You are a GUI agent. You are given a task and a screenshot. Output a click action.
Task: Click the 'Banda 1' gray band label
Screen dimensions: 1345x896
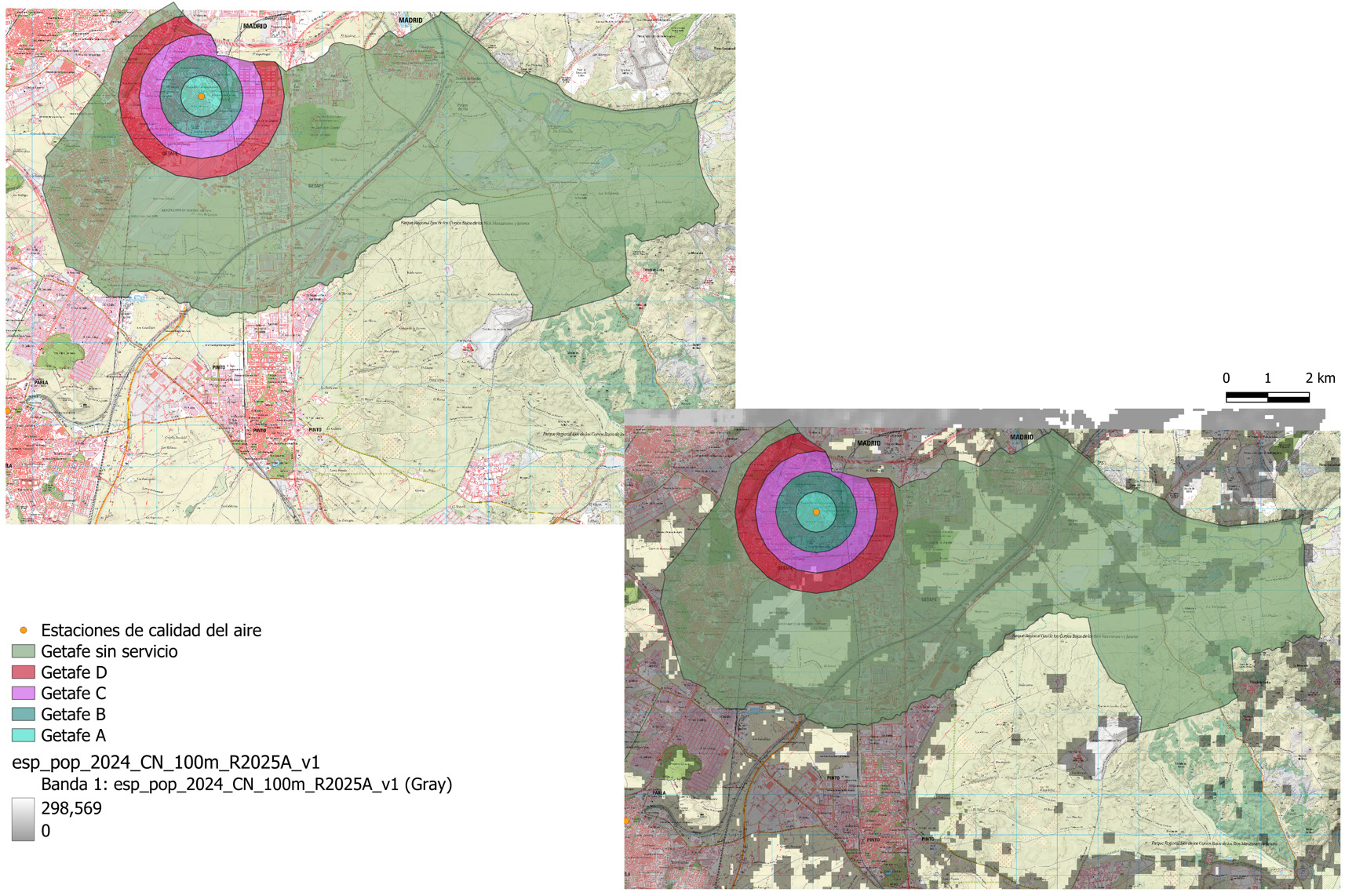(x=246, y=784)
